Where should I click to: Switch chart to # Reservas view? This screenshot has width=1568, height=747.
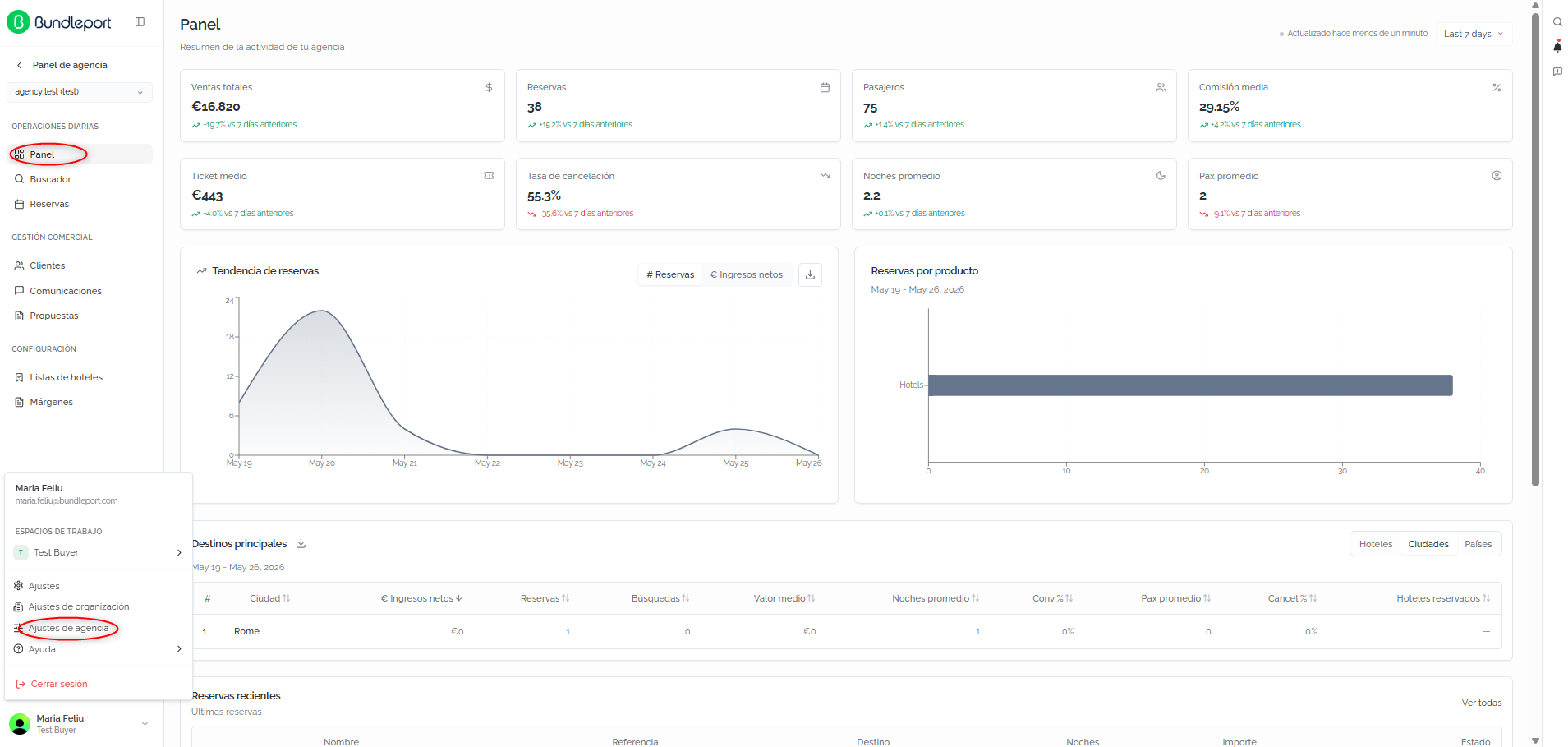(670, 274)
